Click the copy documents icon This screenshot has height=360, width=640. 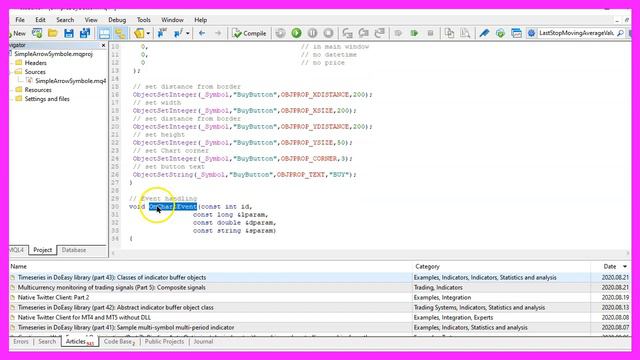449,33
